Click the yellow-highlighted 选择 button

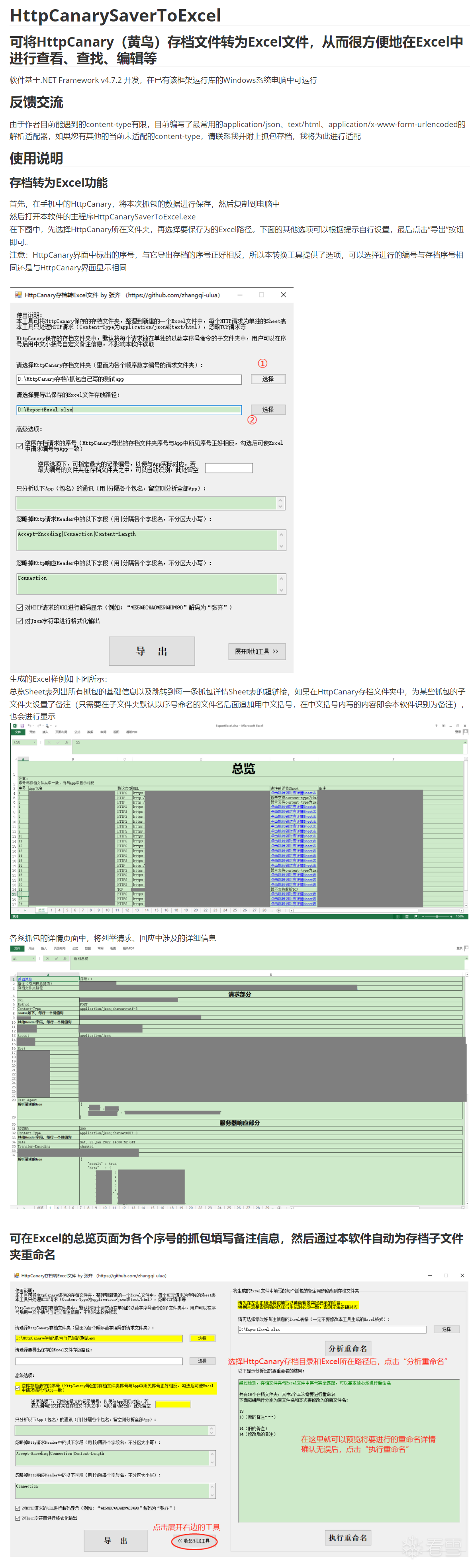pos(202,1339)
